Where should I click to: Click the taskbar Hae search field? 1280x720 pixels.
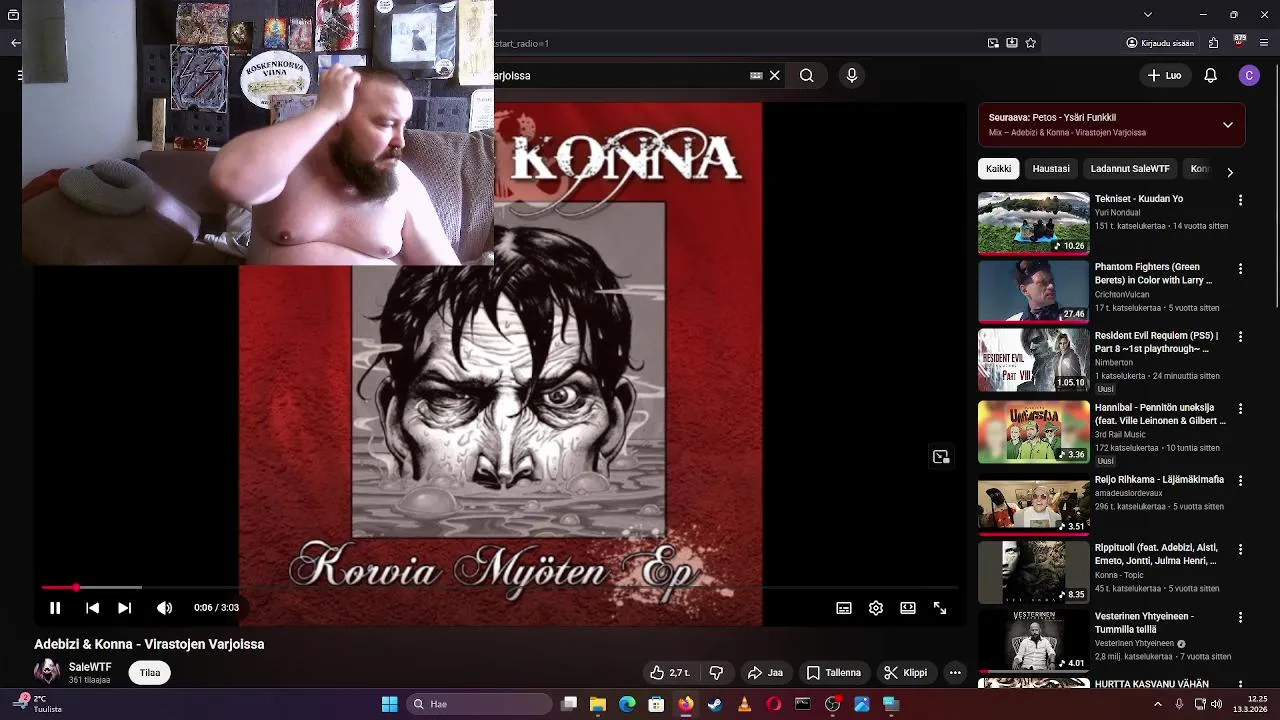(480, 704)
